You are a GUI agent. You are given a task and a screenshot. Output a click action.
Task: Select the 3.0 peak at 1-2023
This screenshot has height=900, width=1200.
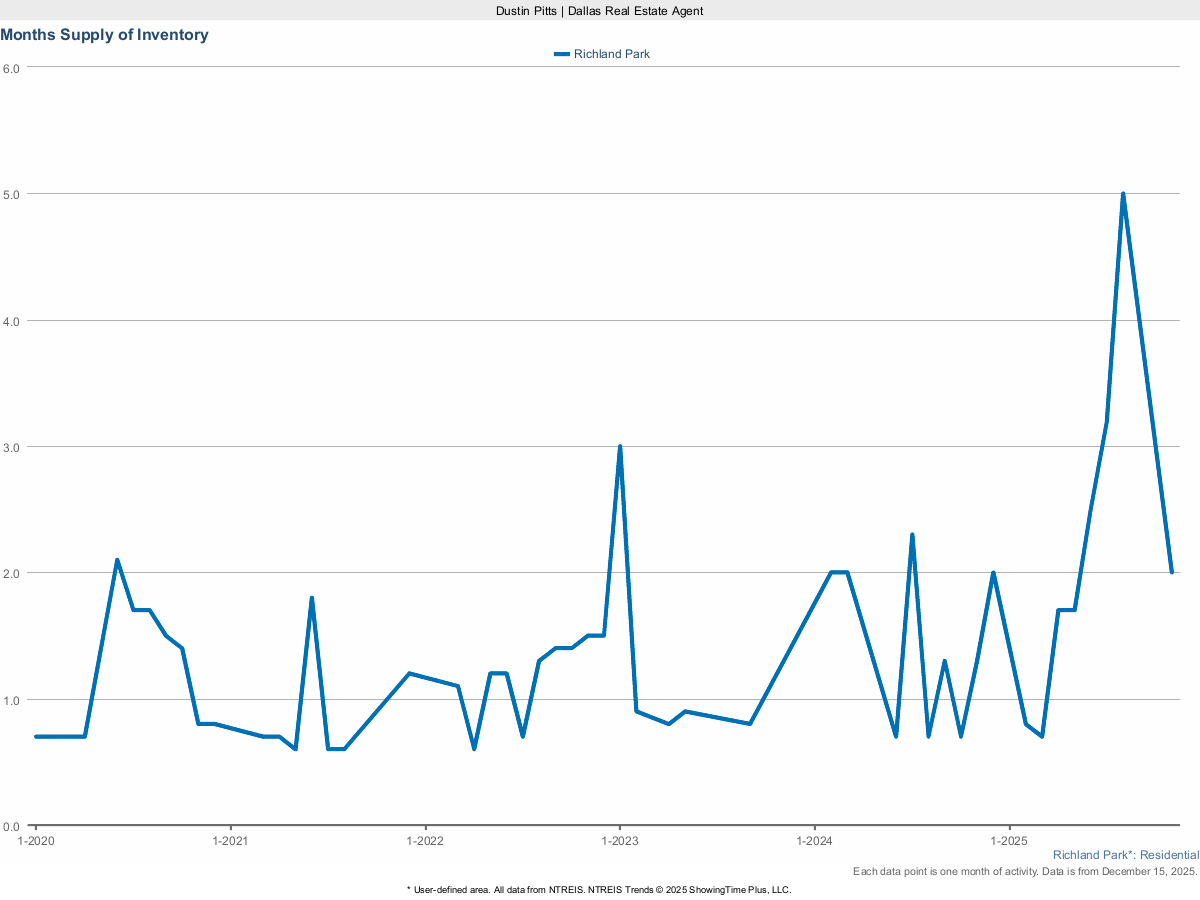[x=620, y=447]
